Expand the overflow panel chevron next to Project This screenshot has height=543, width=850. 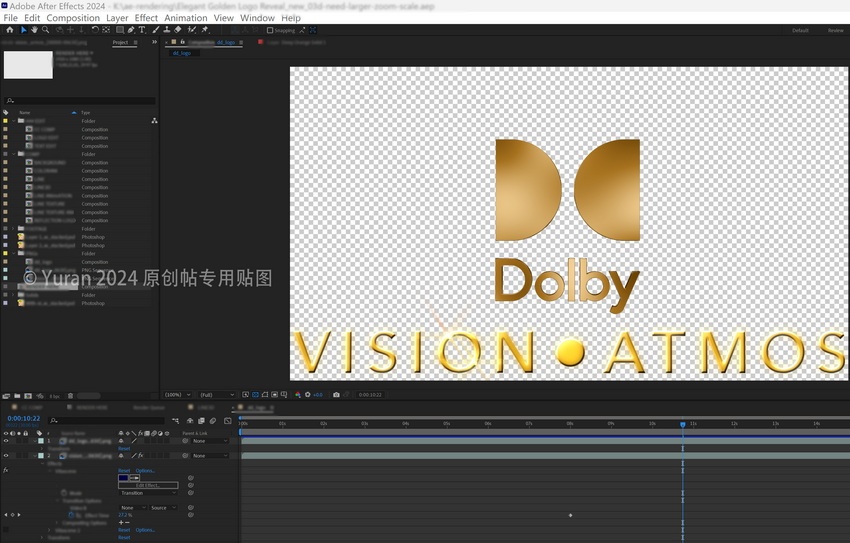click(x=154, y=42)
